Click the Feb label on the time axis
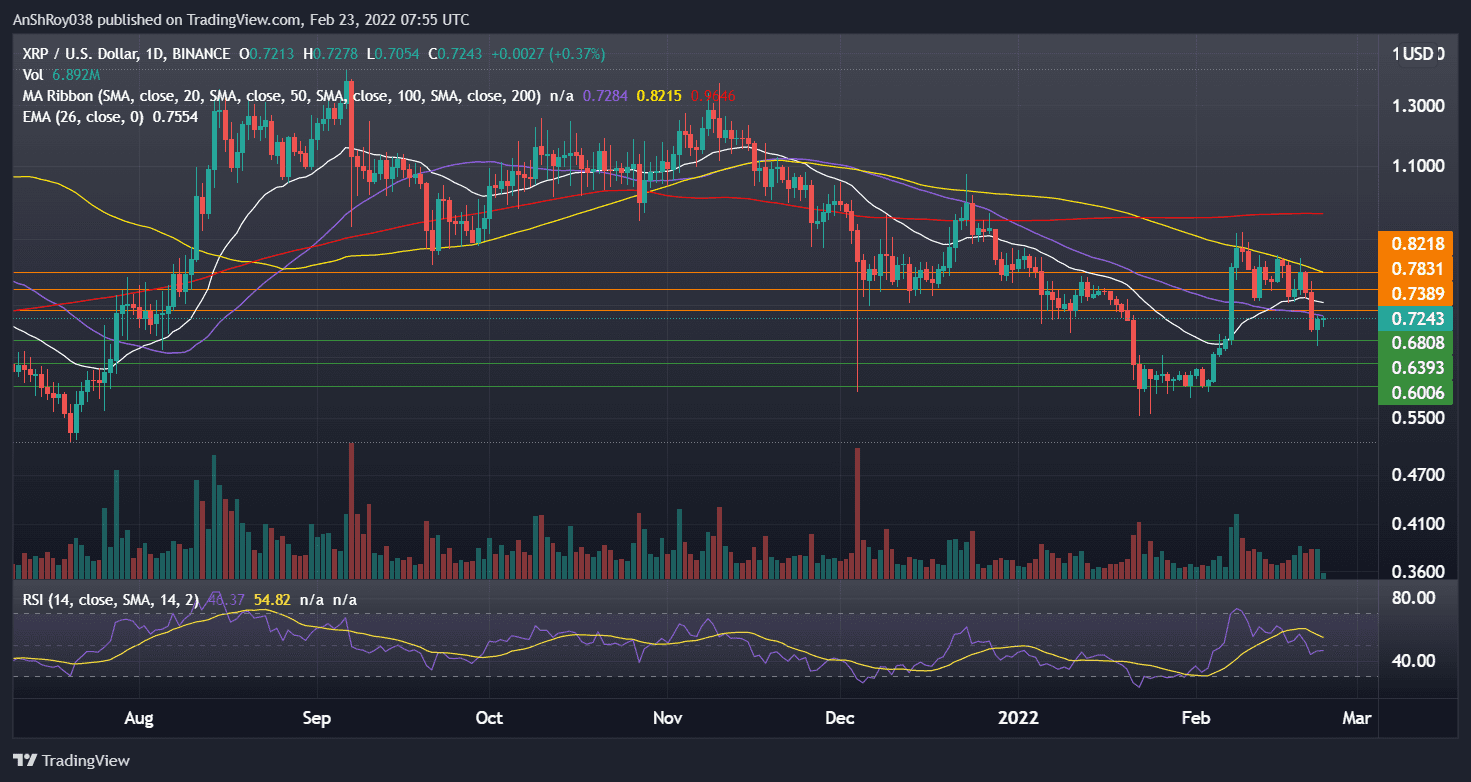The height and width of the screenshot is (782, 1471). [x=1195, y=718]
